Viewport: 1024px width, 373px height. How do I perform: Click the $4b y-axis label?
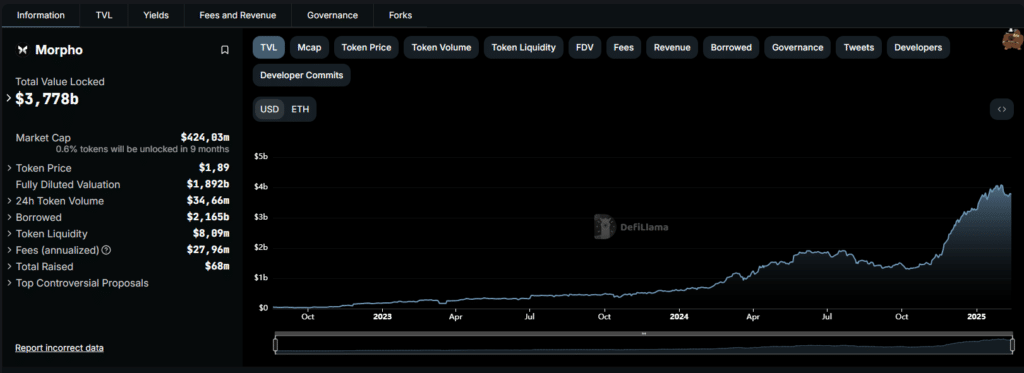261,187
